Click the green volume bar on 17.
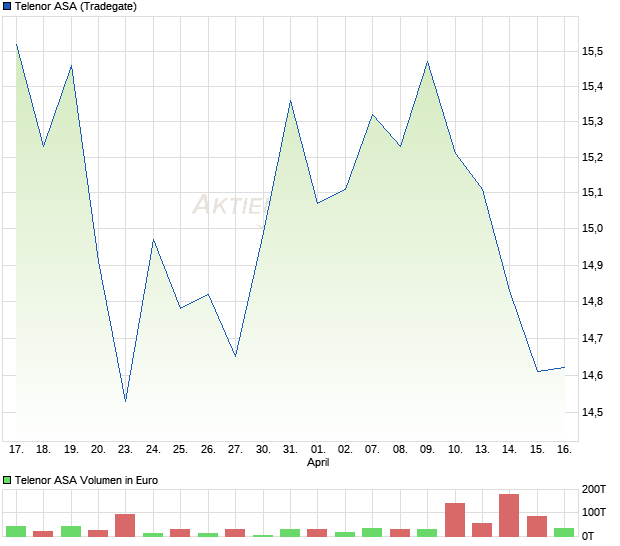The width and height of the screenshot is (620, 546). pos(16,532)
